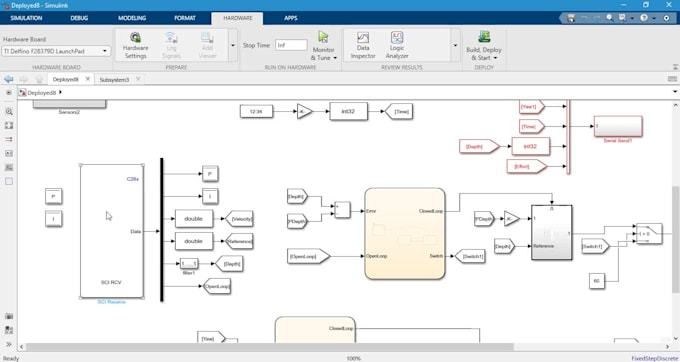Switch to the Subsystem3 model tab

click(x=114, y=80)
